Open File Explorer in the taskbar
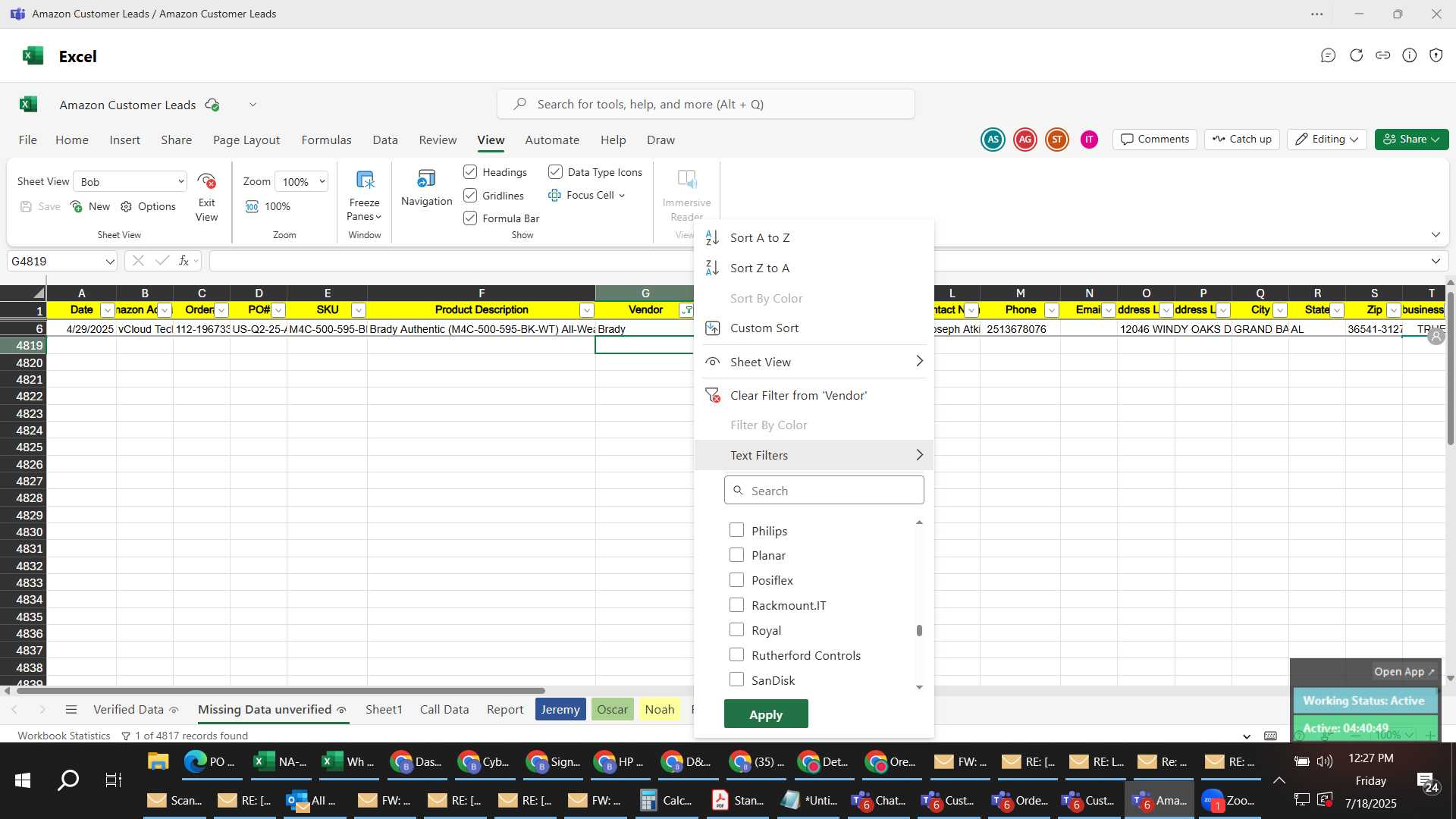 tap(158, 761)
